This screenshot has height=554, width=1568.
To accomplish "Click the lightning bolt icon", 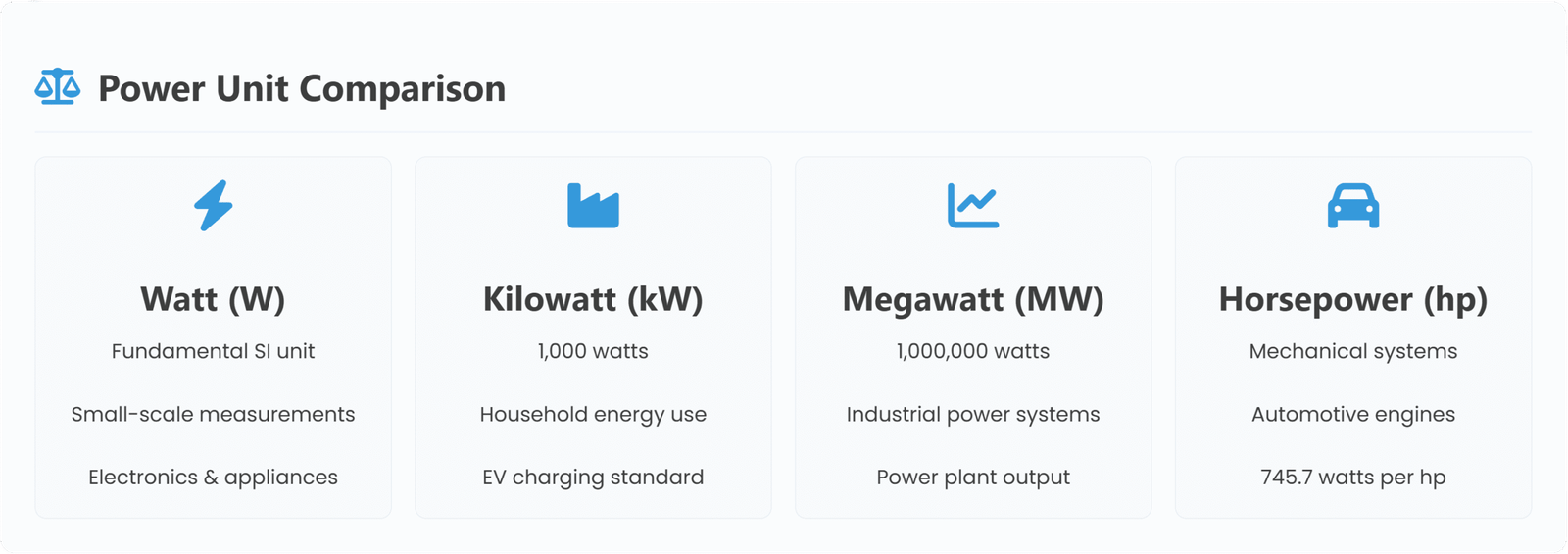I will point(213,206).
